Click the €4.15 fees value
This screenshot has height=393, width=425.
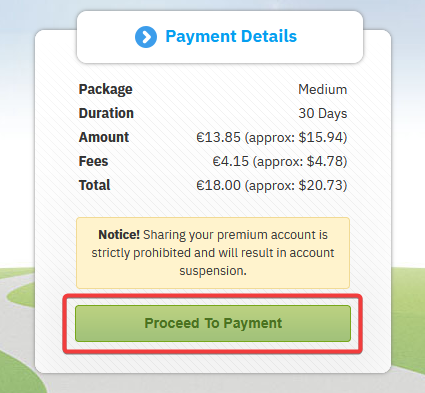coord(231,161)
